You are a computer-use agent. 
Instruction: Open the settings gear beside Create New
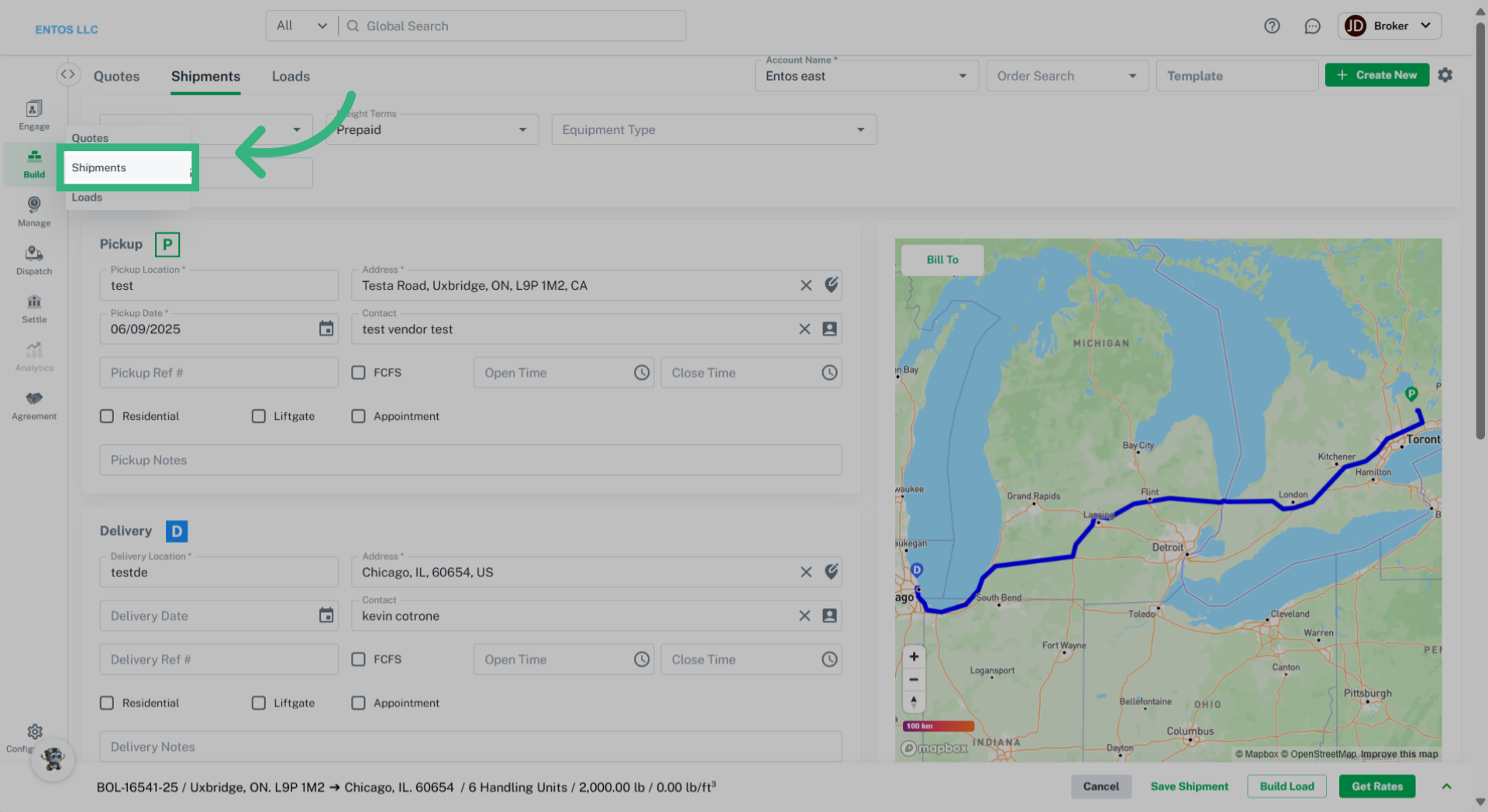pyautogui.click(x=1445, y=75)
